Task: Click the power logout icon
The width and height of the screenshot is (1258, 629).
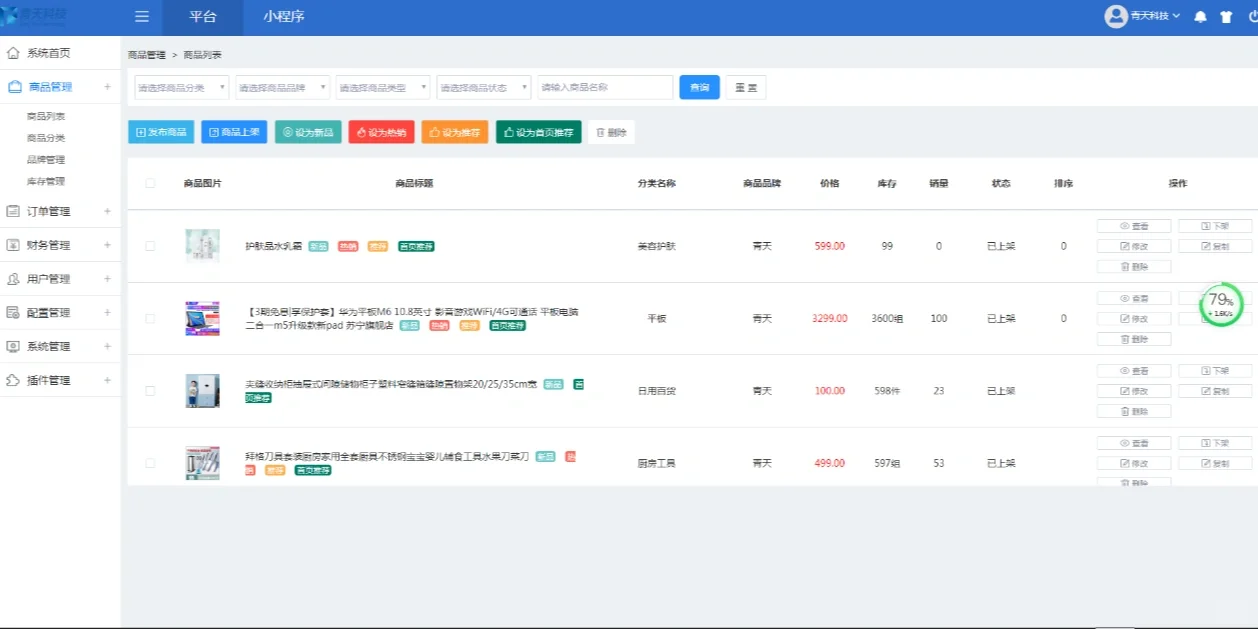Action: click(x=1252, y=17)
